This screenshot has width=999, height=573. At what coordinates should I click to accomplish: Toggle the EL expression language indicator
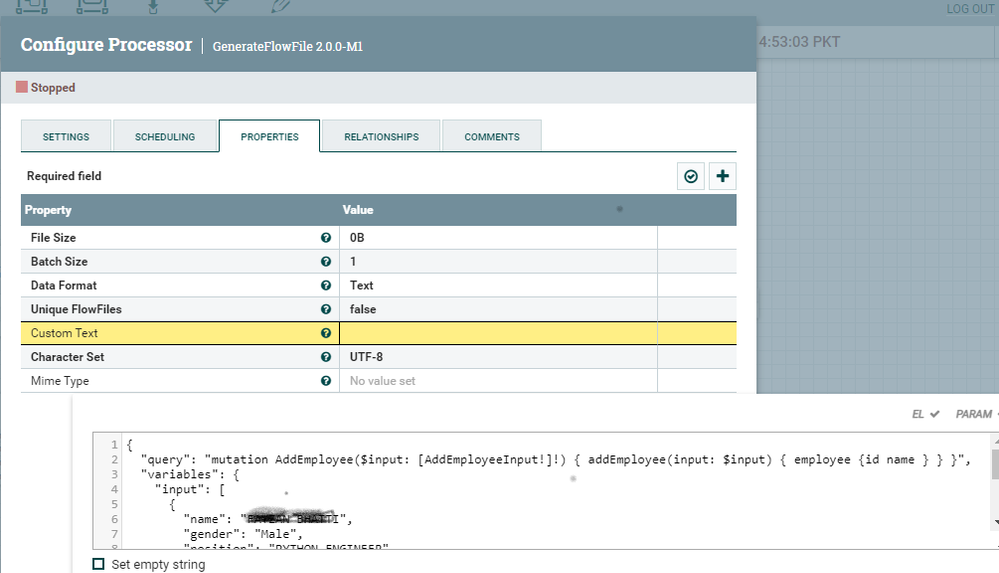[926, 414]
